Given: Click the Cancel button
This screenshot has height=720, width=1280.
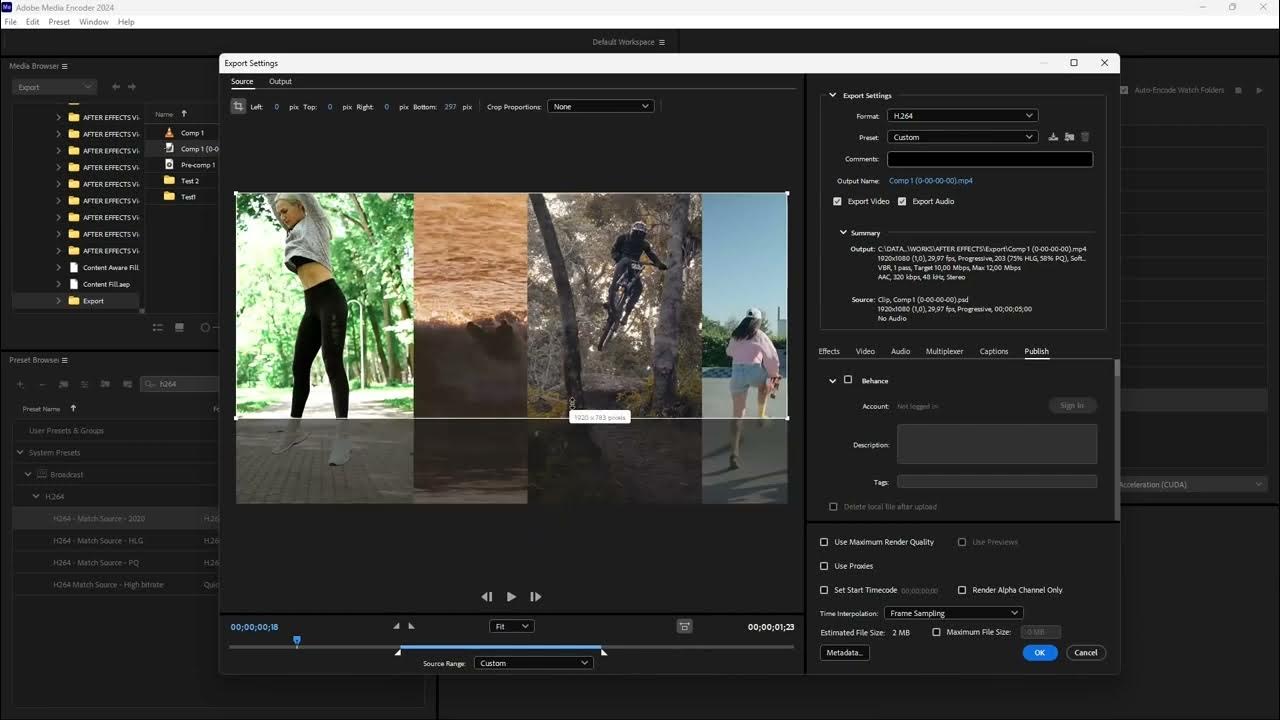Looking at the screenshot, I should coord(1085,652).
